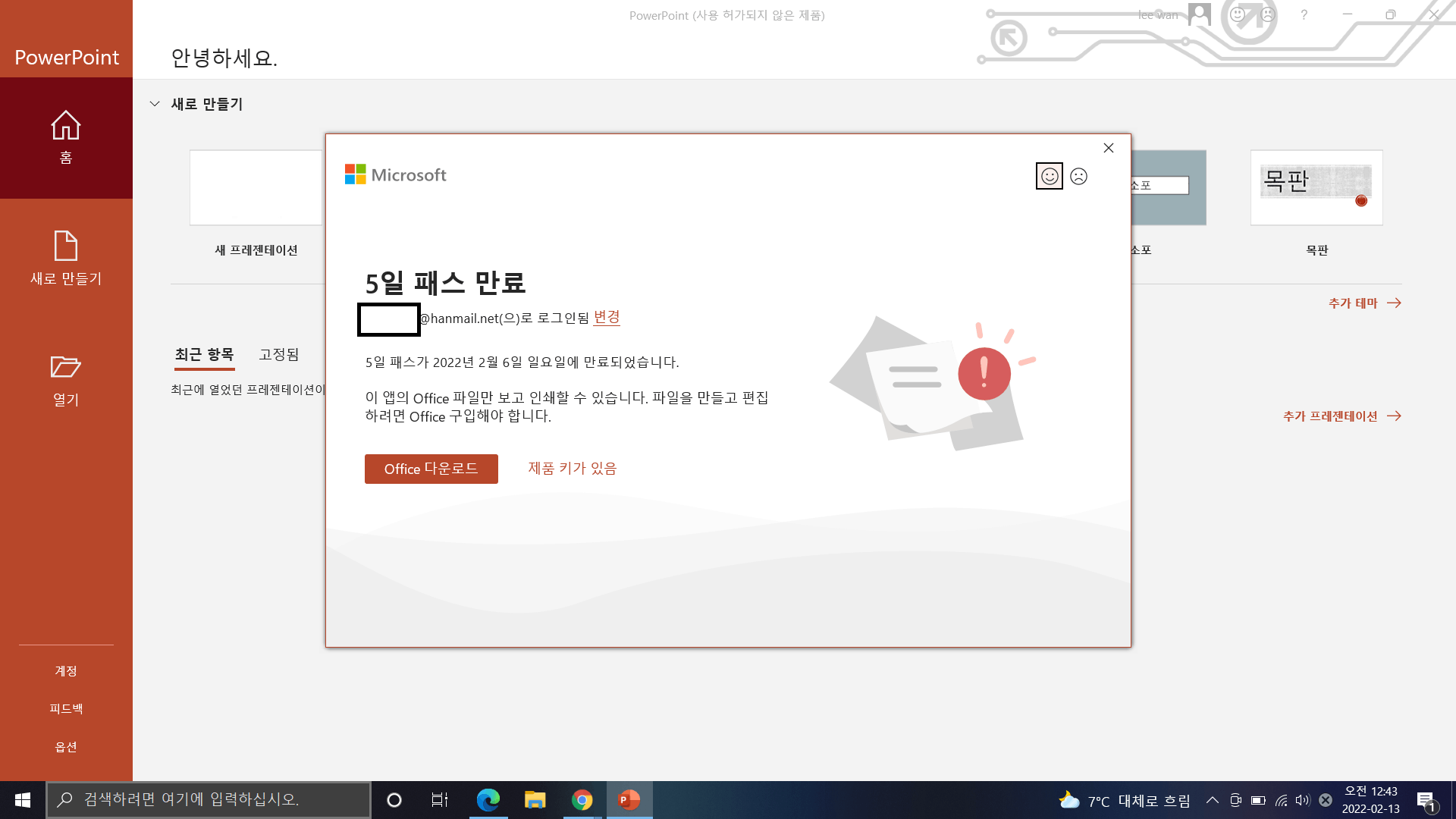The image size is (1456, 819).
Task: Open the weather widget showing 7°C
Action: tap(1124, 801)
